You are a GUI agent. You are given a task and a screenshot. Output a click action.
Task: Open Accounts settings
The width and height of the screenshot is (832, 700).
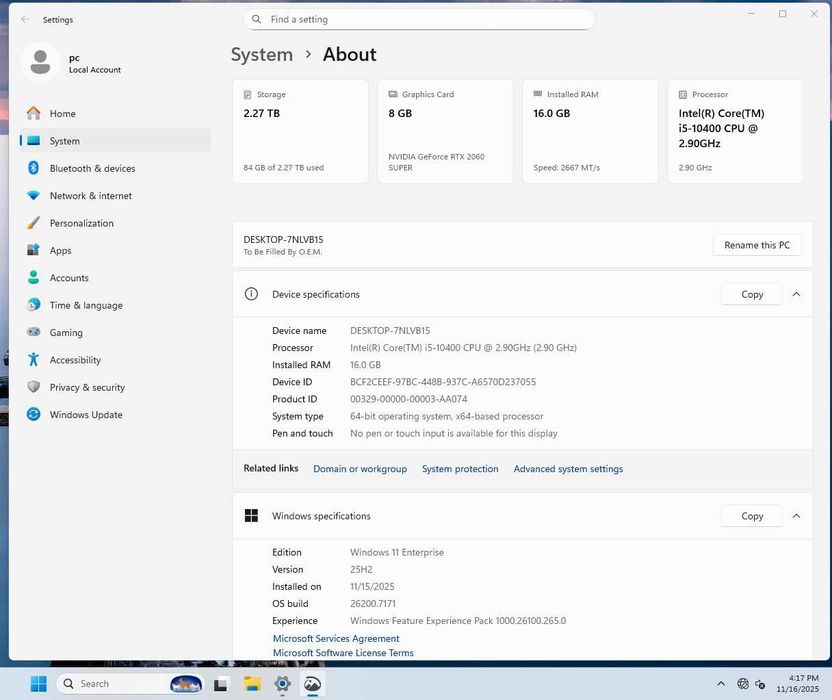click(115, 278)
